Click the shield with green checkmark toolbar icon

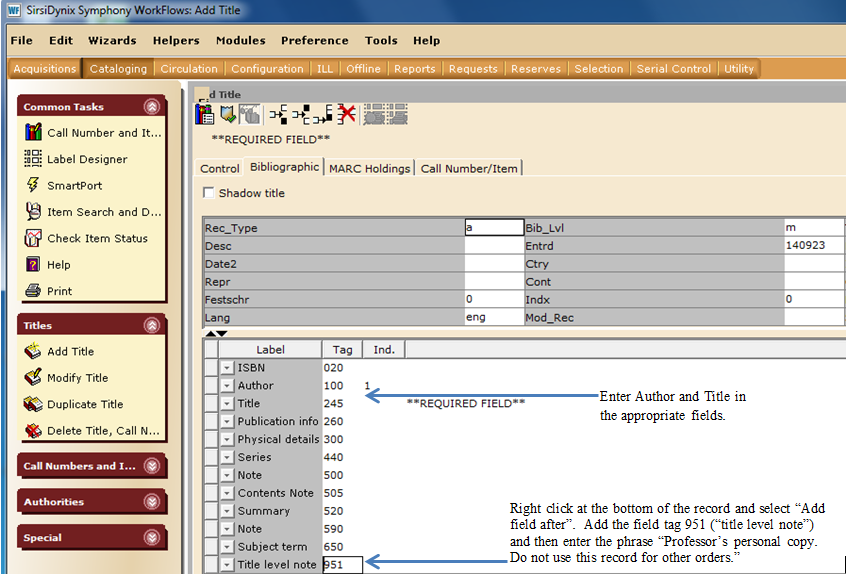(x=228, y=114)
